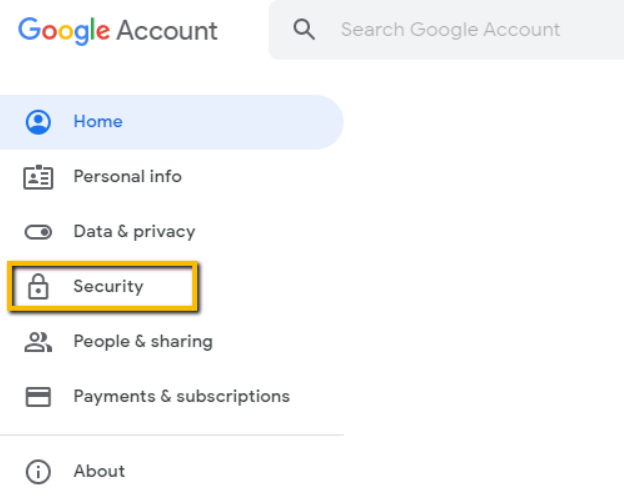Open the About page link
Image resolution: width=624 pixels, height=502 pixels.
pyautogui.click(x=99, y=471)
